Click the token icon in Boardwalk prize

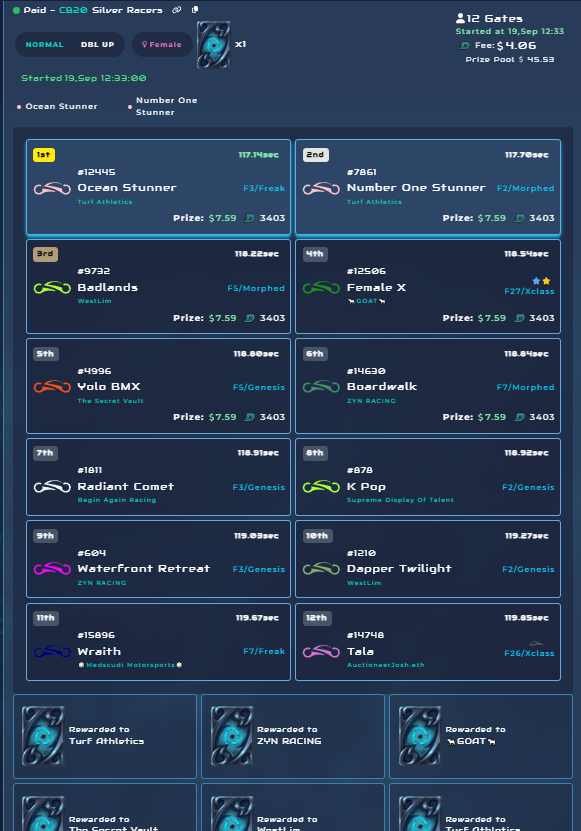(x=520, y=417)
